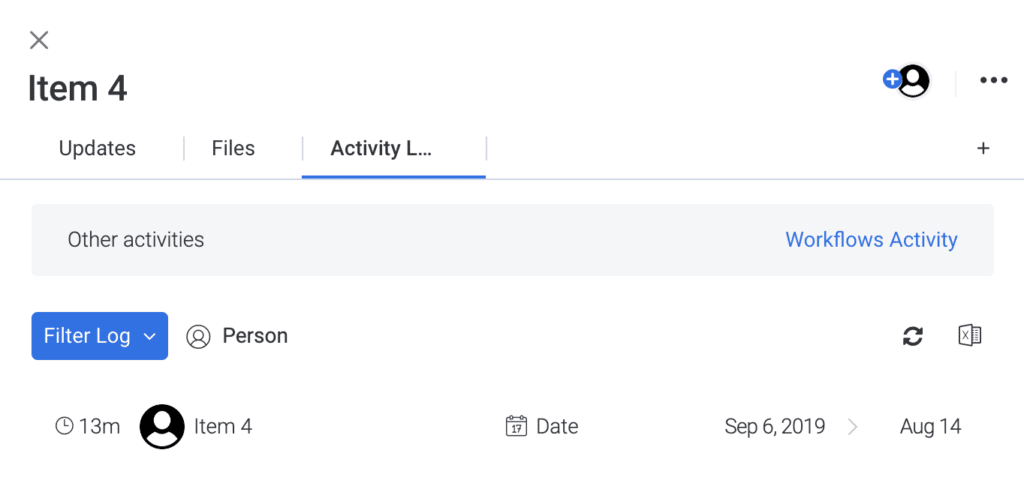Viewport: 1024px width, 480px height.
Task: Click the person filter icon
Action: (x=198, y=337)
